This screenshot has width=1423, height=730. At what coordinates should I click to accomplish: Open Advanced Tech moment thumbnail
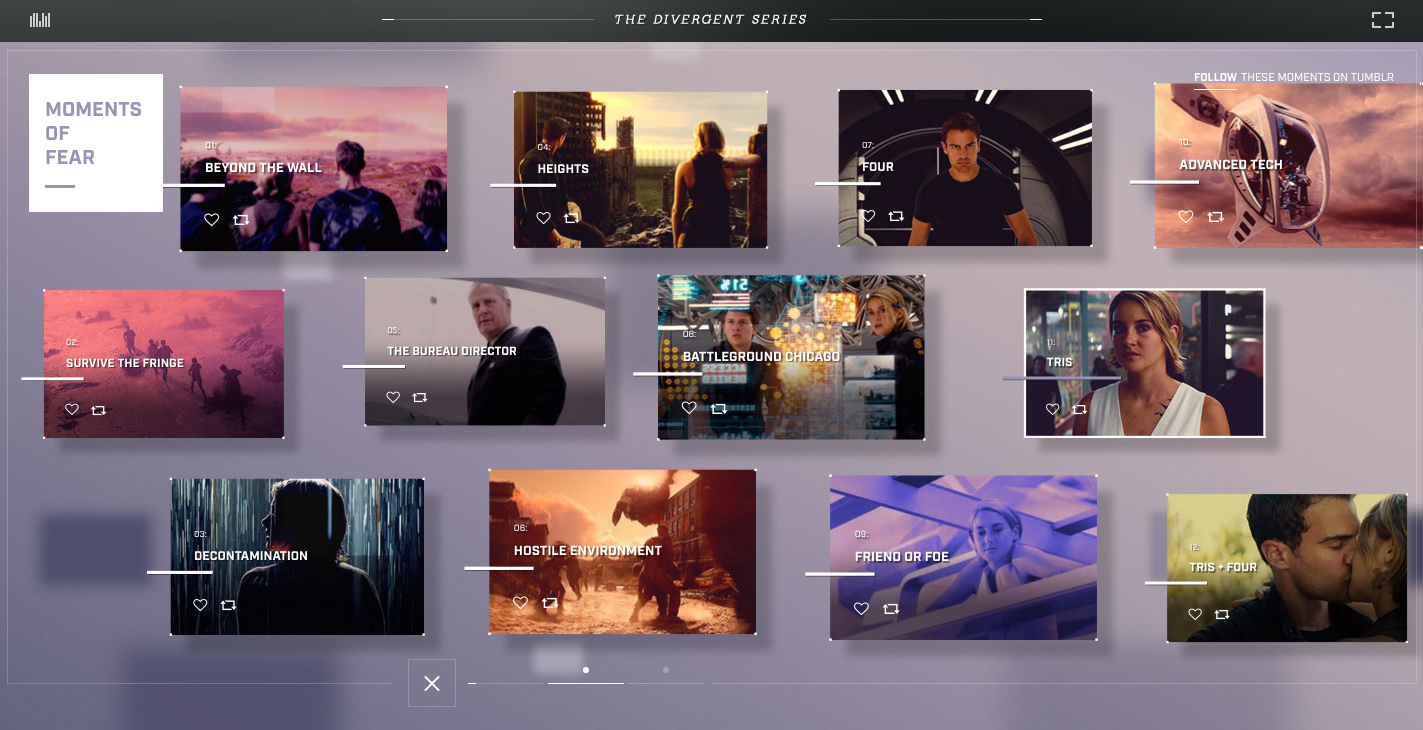click(1288, 166)
